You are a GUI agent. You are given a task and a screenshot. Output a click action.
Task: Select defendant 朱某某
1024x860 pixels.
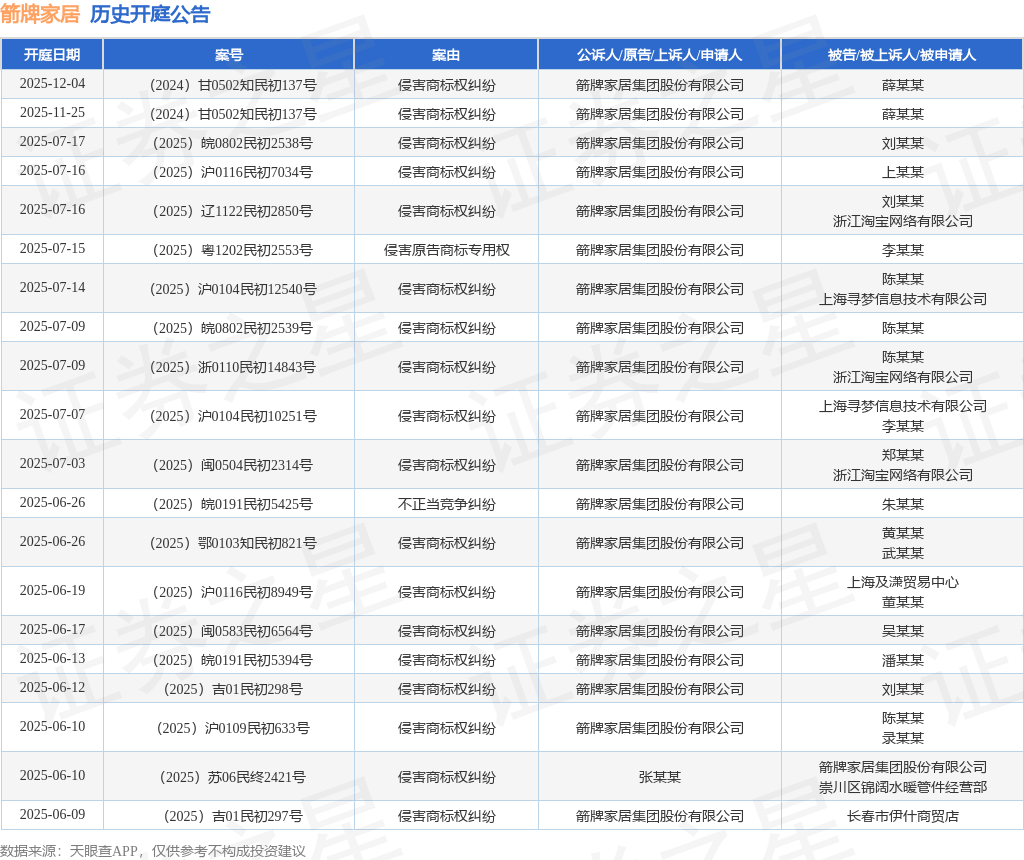tap(903, 504)
